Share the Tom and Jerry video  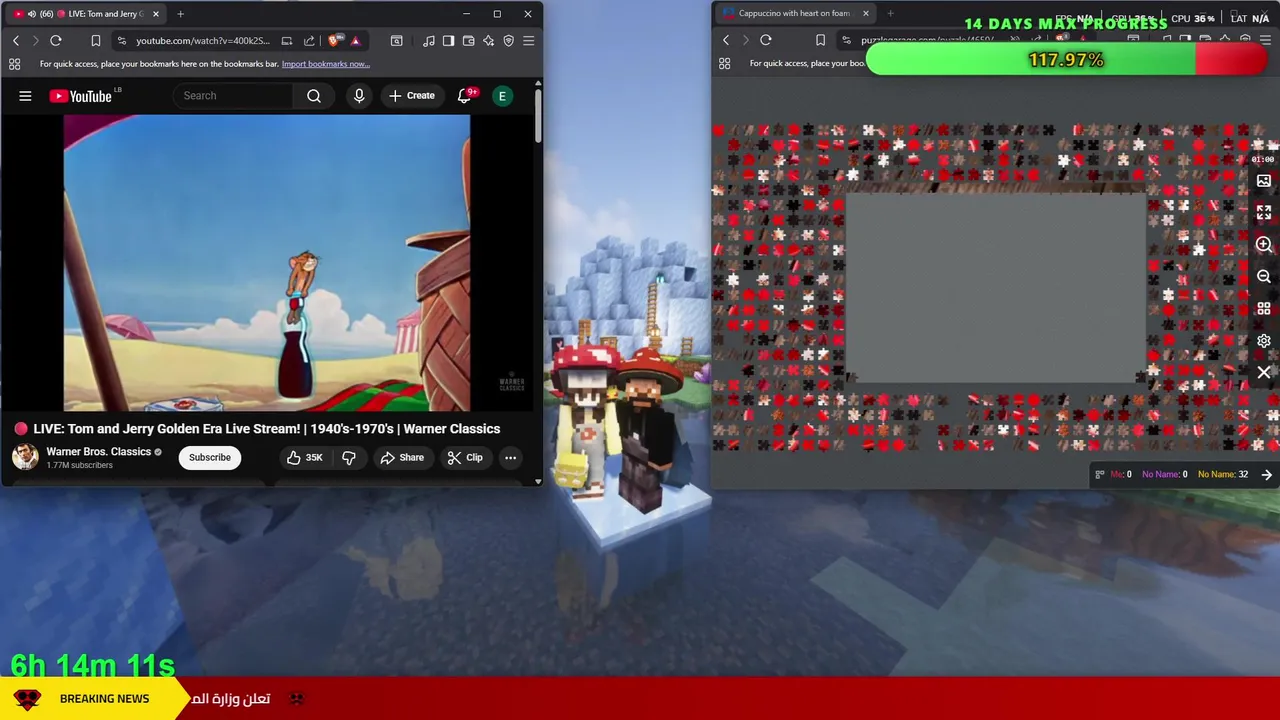[402, 458]
